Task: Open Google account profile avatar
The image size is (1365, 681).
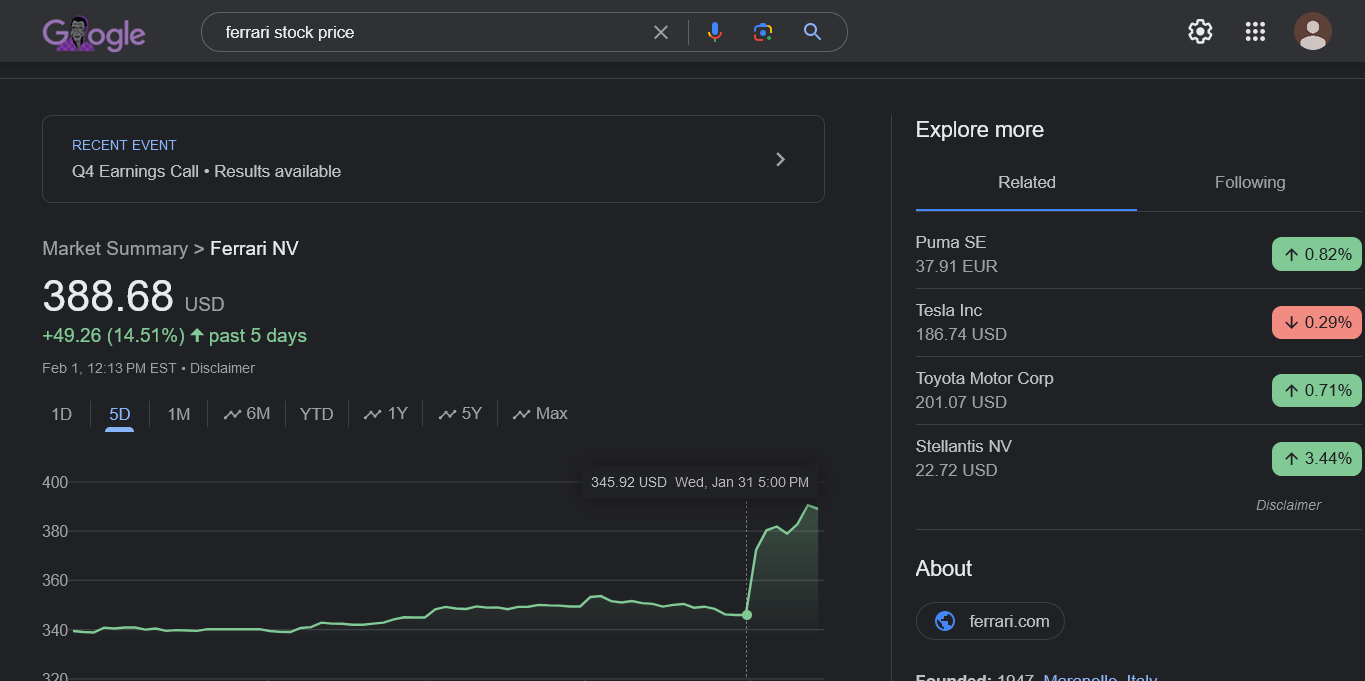Action: (1312, 32)
